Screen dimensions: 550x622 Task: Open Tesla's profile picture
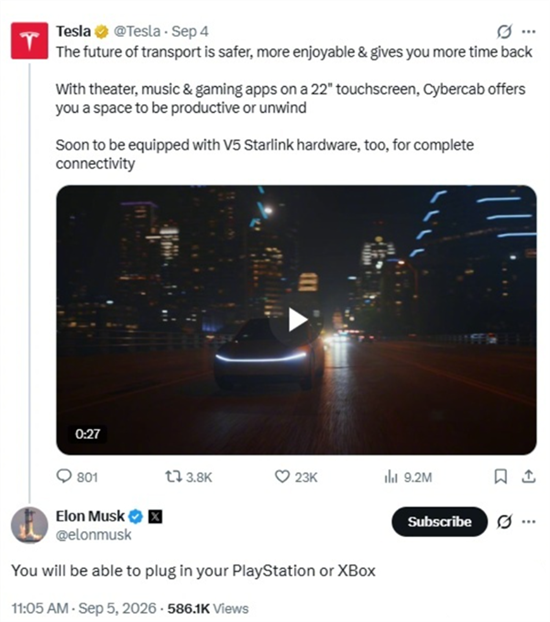[x=29, y=41]
